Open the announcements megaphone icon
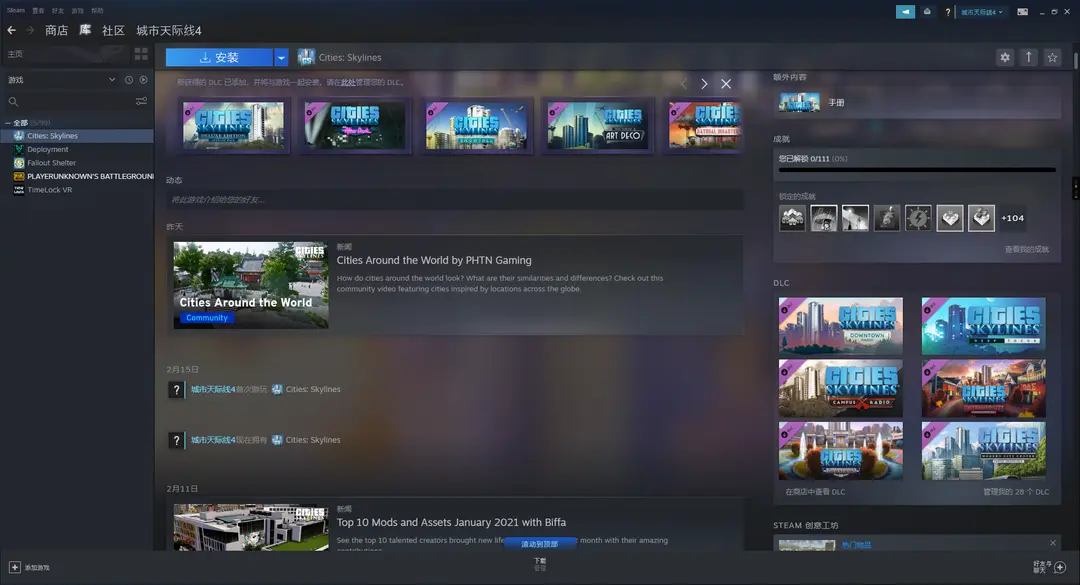1080x585 pixels. 905,12
